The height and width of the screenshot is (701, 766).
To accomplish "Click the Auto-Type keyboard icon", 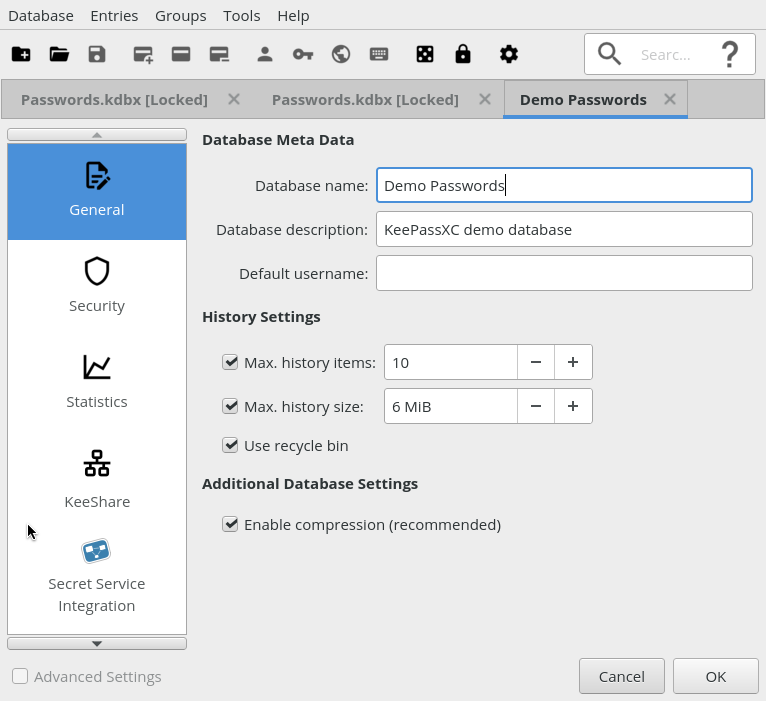I will (x=379, y=54).
